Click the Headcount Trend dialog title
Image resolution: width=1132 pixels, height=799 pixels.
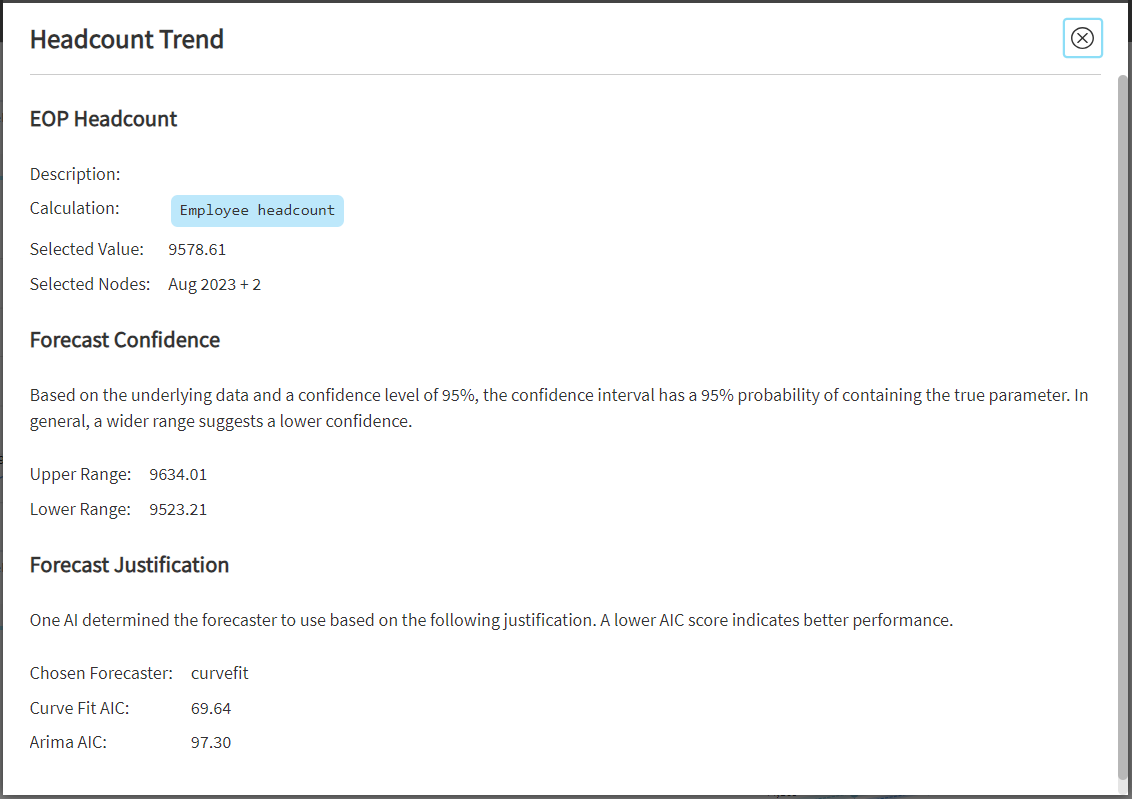tap(127, 39)
